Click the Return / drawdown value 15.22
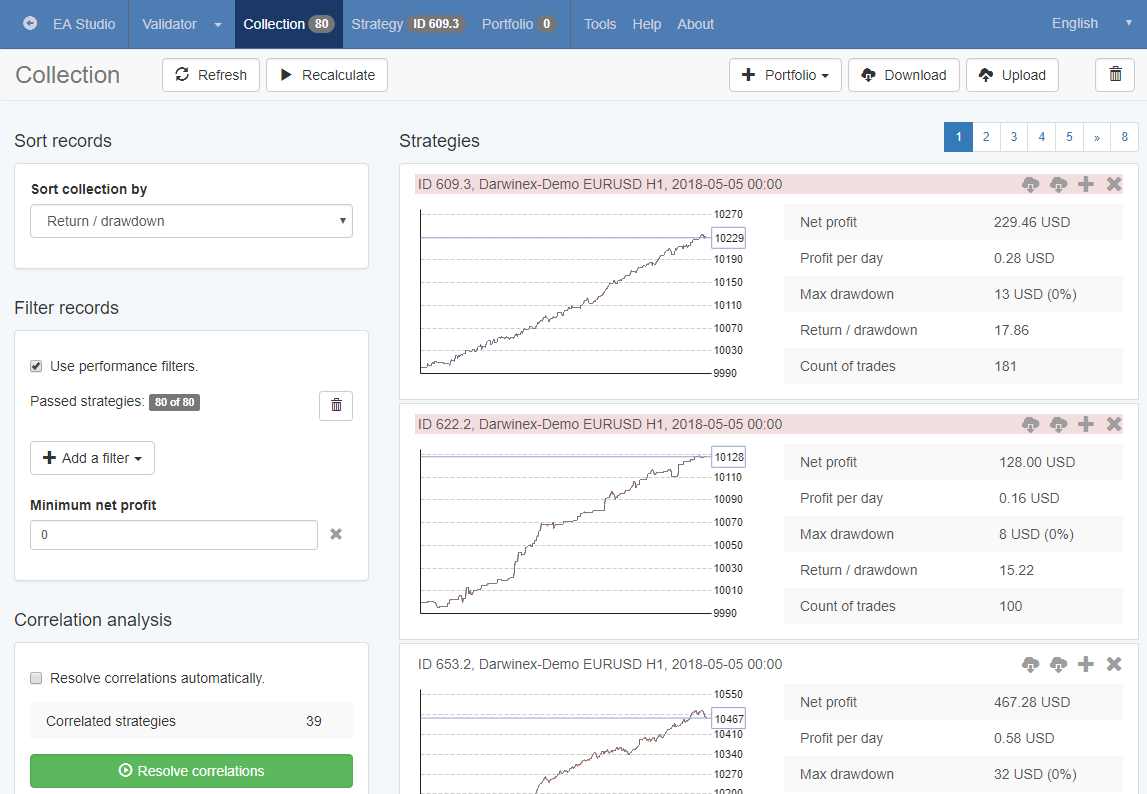Screen dimensions: 1147x794 point(1016,571)
